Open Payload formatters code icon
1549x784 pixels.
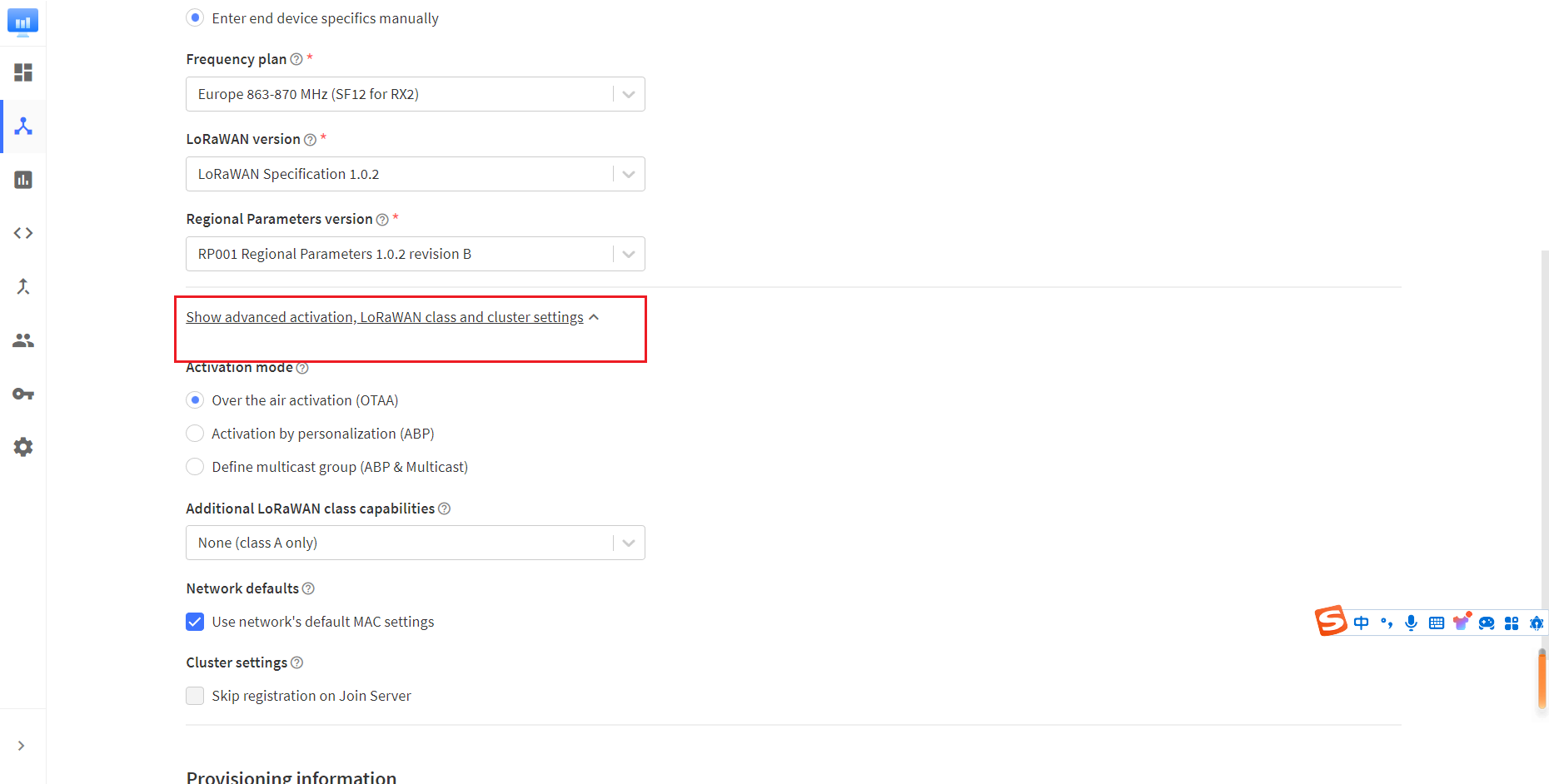click(23, 233)
